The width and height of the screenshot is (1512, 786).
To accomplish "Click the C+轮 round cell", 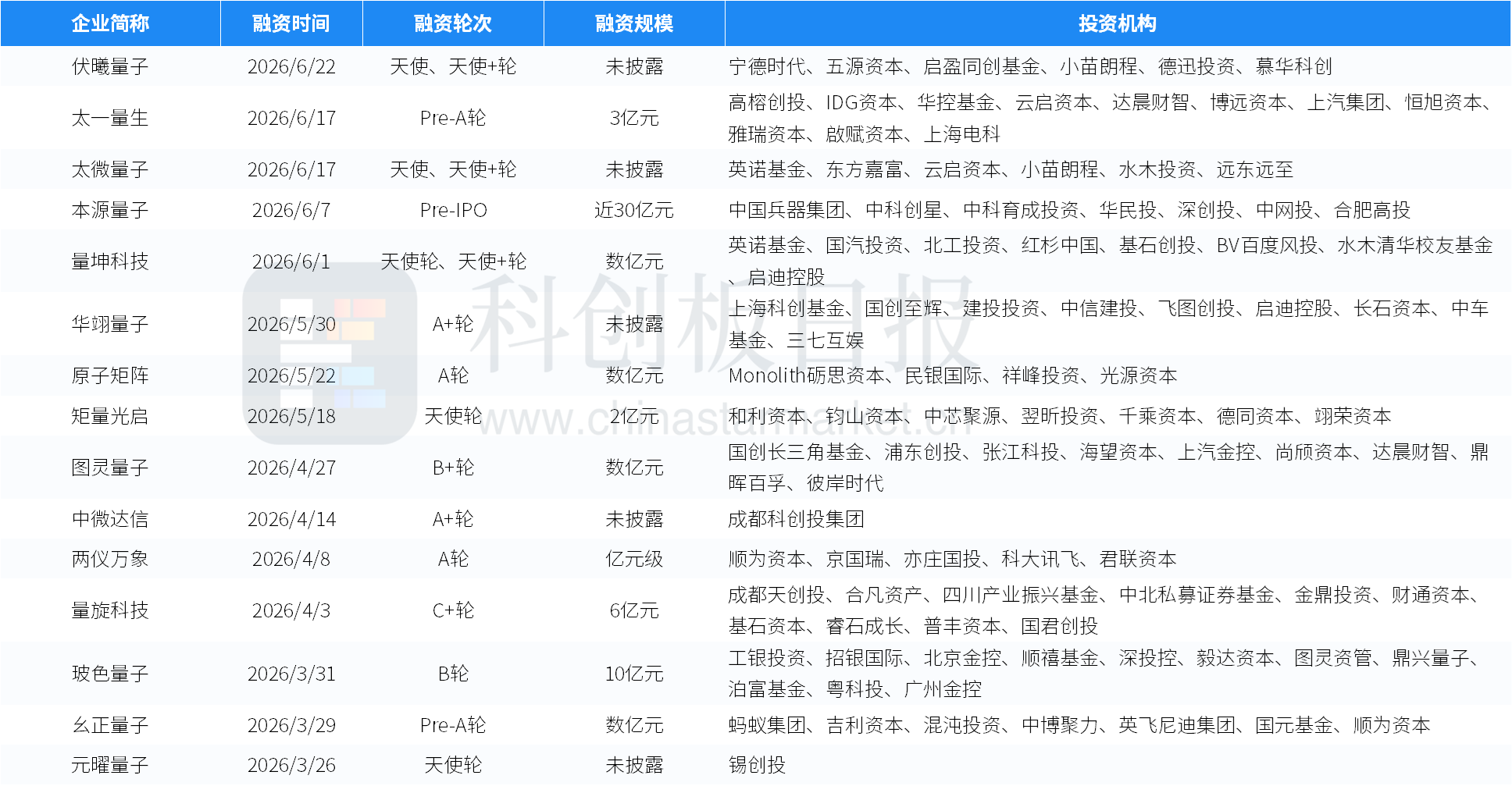I will click(453, 610).
